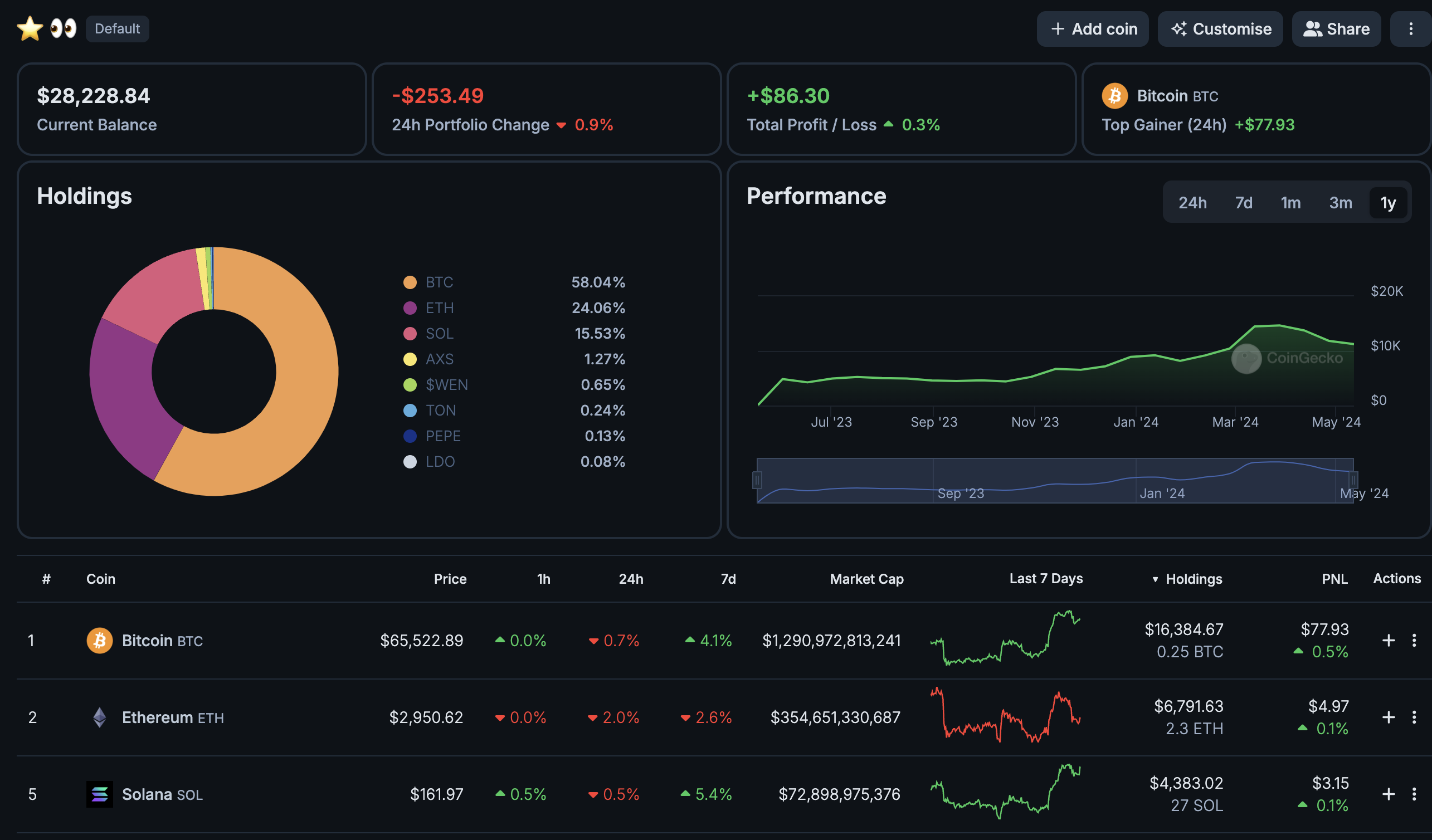Sort table by Holdings column arrow
The height and width of the screenshot is (840, 1432).
pos(1155,579)
